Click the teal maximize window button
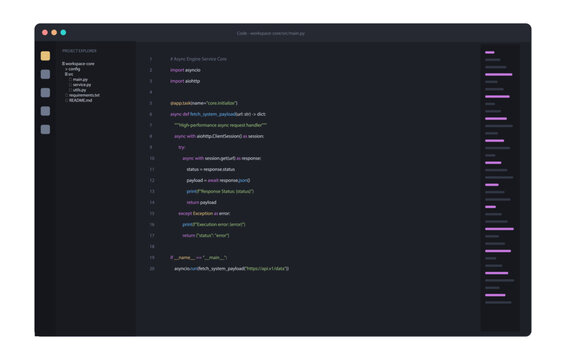Image resolution: width=566 pixels, height=360 pixels. click(64, 32)
